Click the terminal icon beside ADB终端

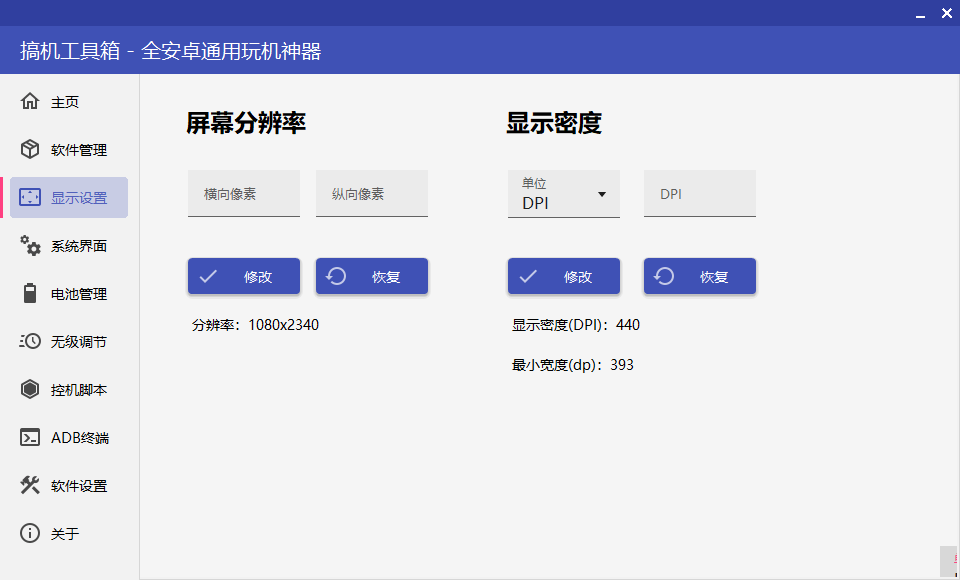(x=29, y=437)
